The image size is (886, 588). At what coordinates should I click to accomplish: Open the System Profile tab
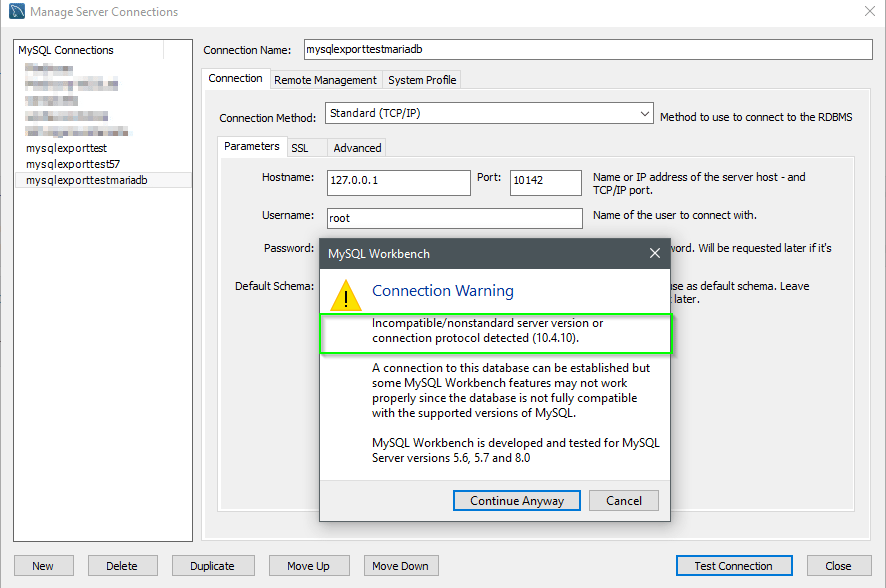[x=422, y=80]
